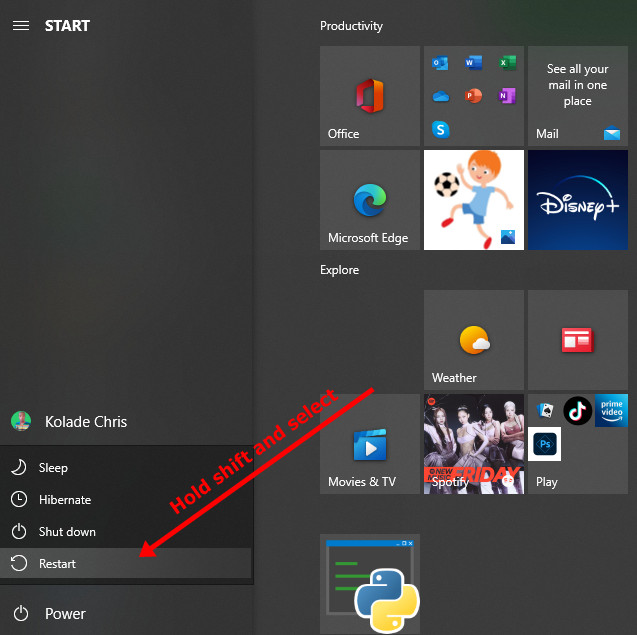The width and height of the screenshot is (637, 635).
Task: Click the Play folder label
Action: click(x=546, y=482)
